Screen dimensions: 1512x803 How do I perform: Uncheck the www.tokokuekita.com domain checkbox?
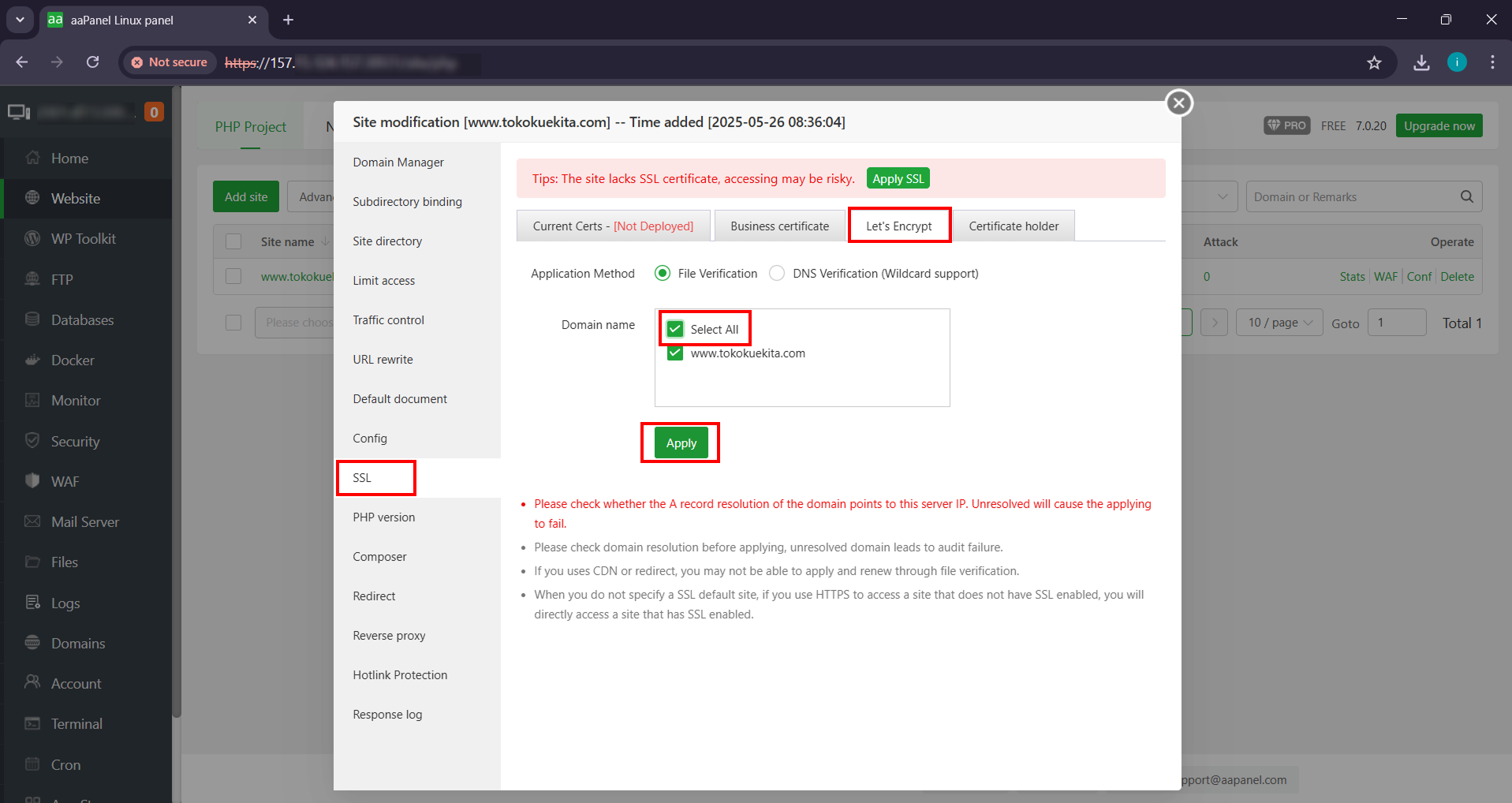point(675,353)
